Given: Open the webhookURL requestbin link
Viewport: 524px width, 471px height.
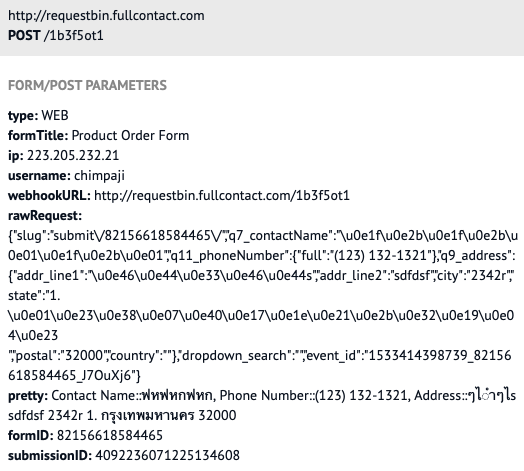Looking at the screenshot, I should click(x=222, y=196).
